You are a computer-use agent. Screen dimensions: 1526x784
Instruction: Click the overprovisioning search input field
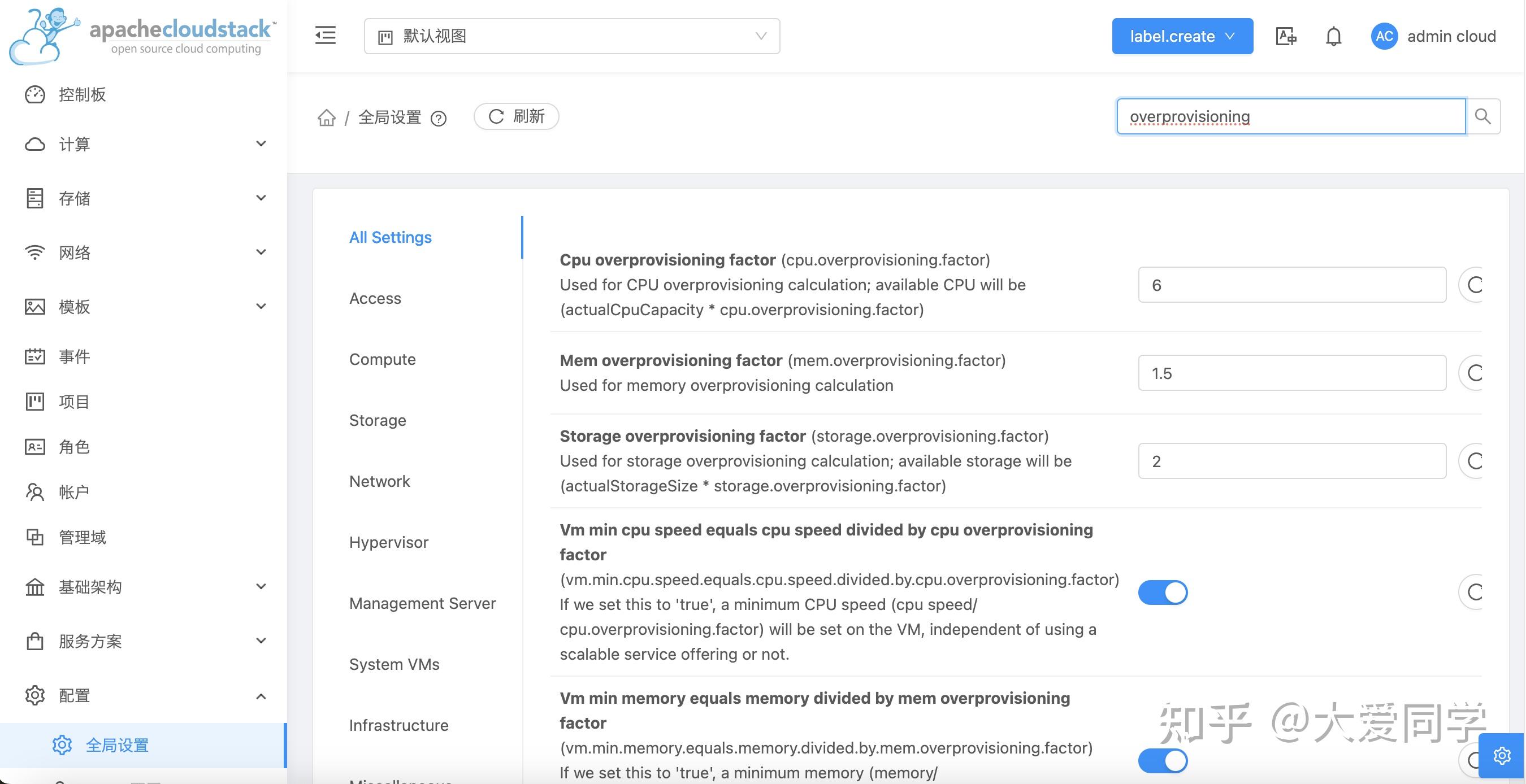click(1290, 116)
